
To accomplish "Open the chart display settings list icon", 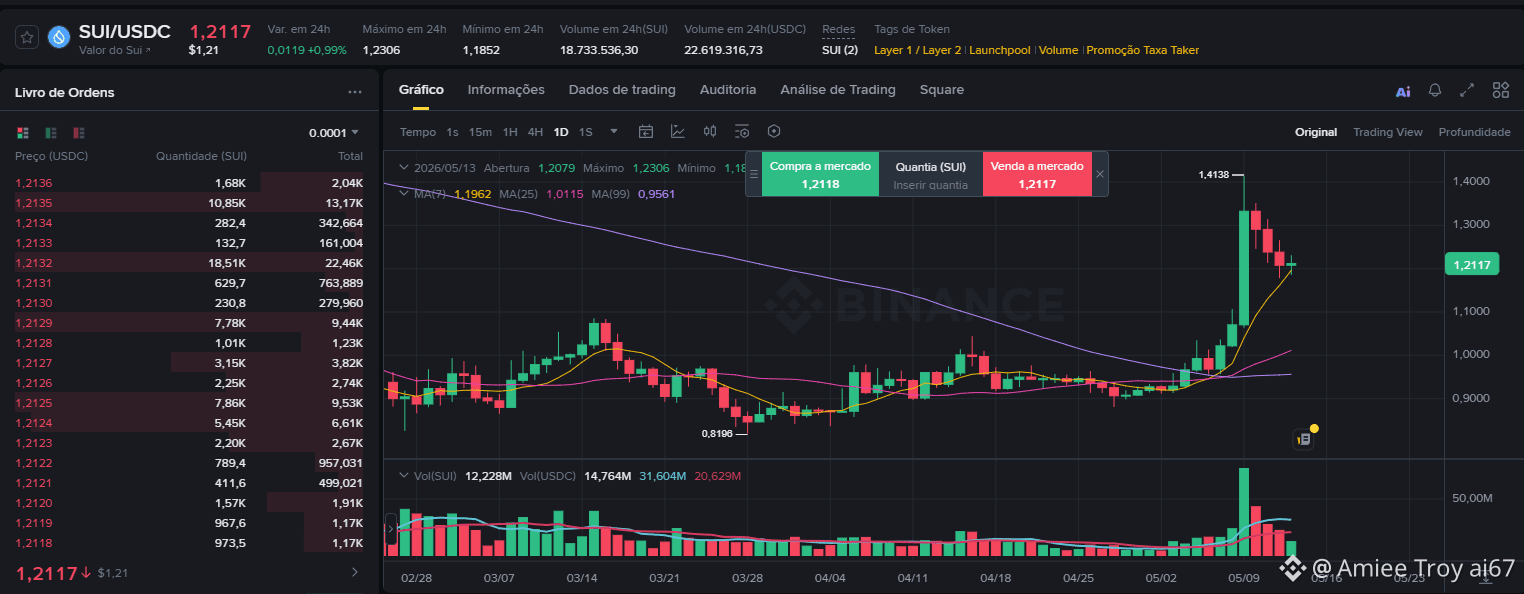I will point(742,131).
